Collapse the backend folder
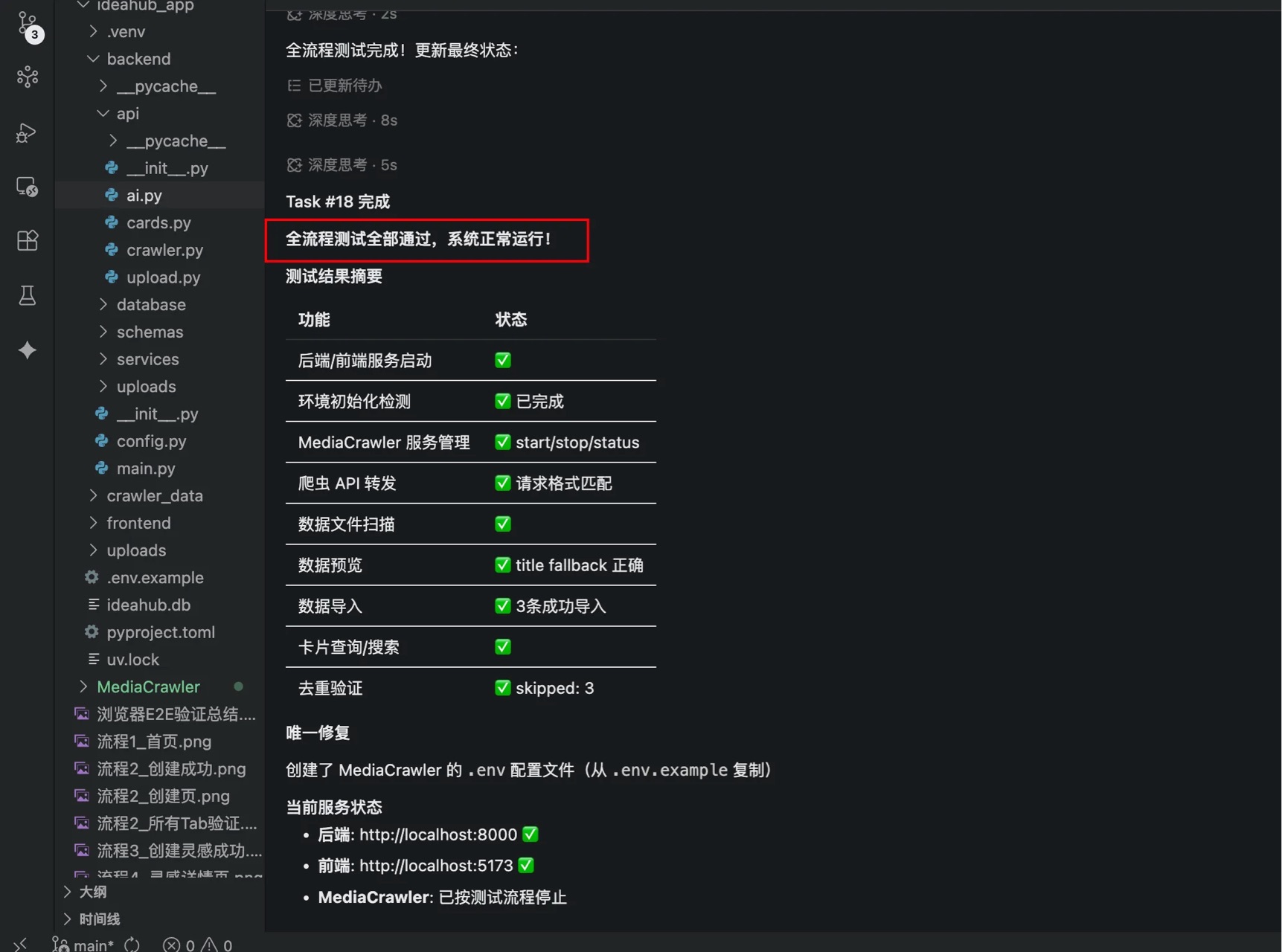 pyautogui.click(x=138, y=59)
